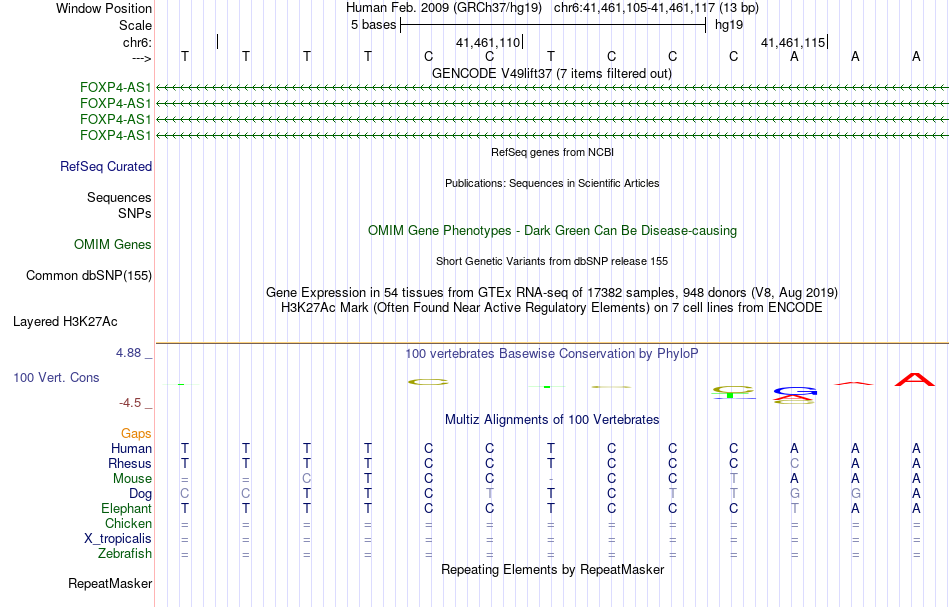Click the Rhesus species label
The width and height of the screenshot is (950, 607).
coord(130,463)
